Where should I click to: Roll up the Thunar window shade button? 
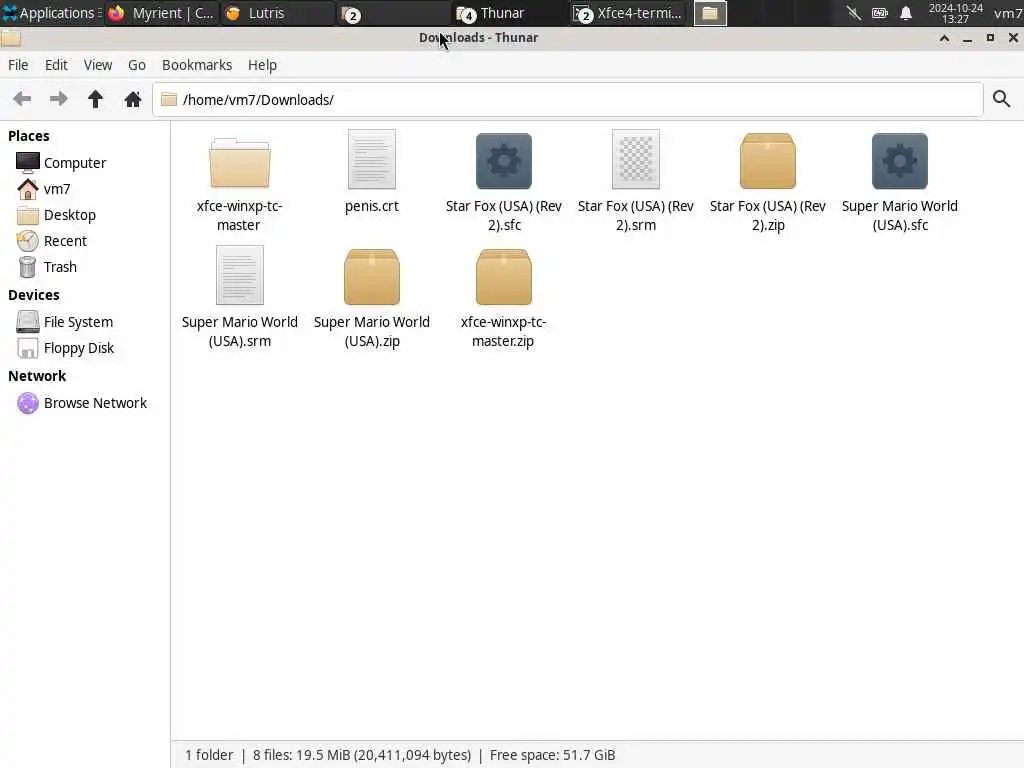(944, 38)
